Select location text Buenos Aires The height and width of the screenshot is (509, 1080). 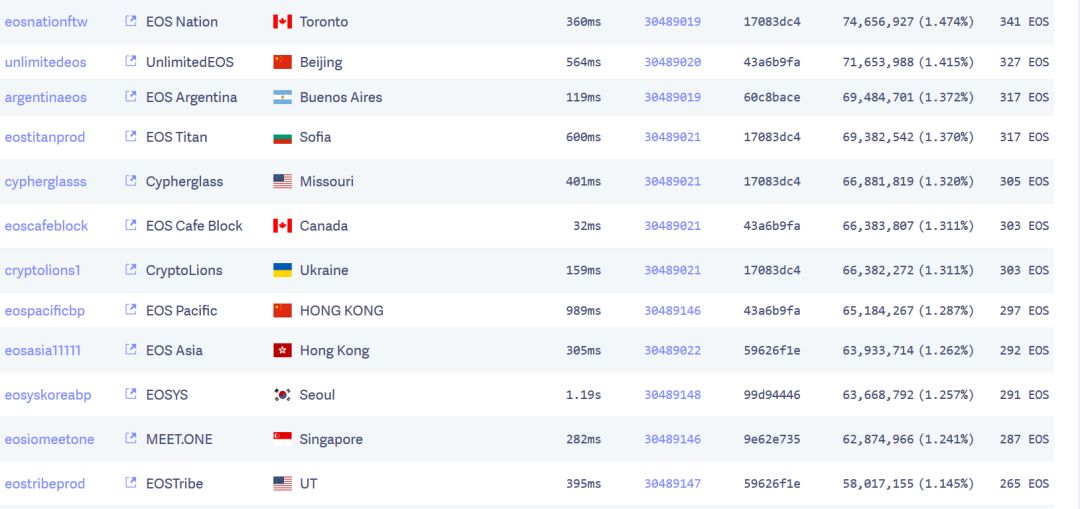[x=341, y=97]
